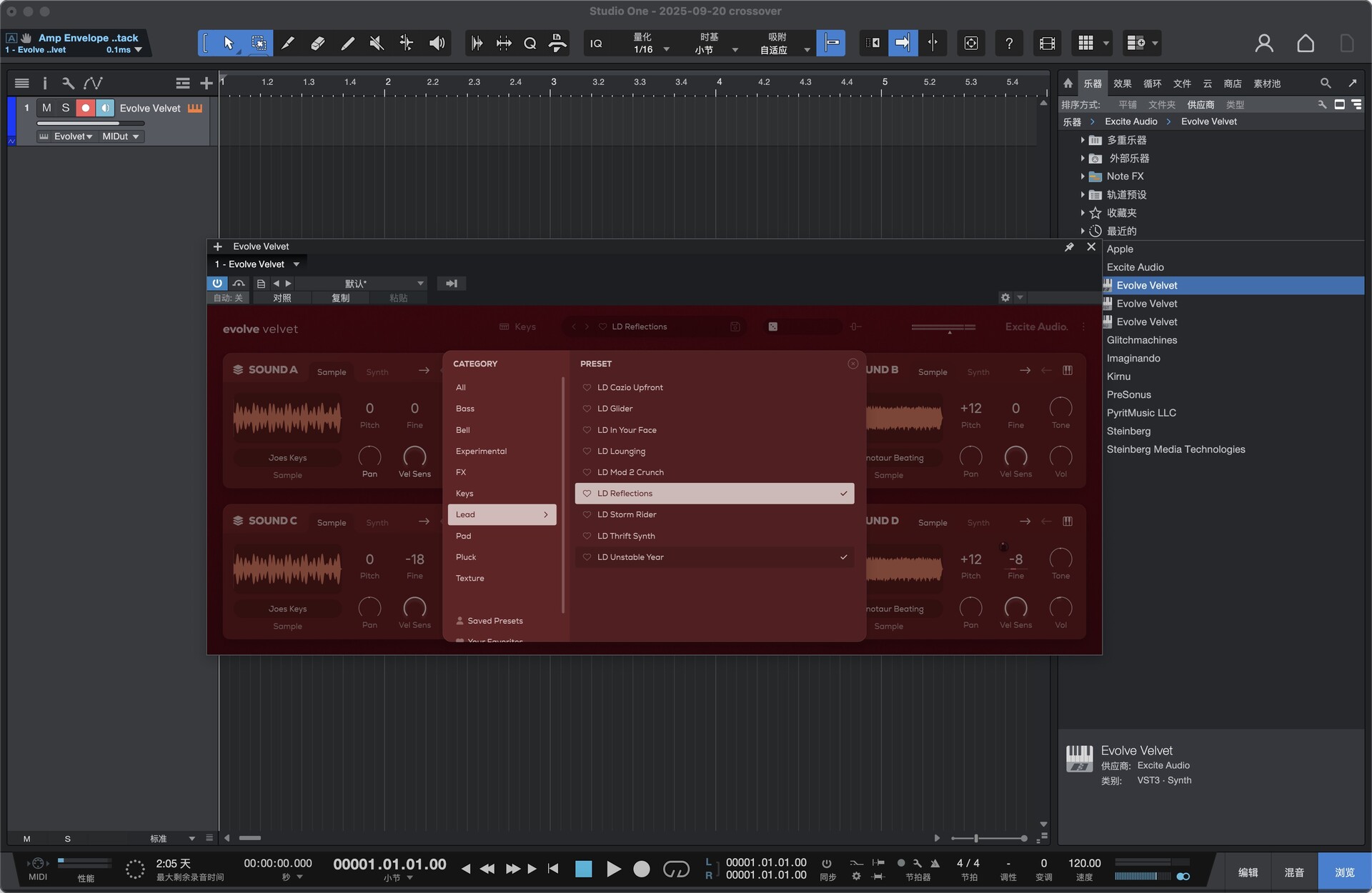
Task: Open the user account icon
Action: (1264, 44)
